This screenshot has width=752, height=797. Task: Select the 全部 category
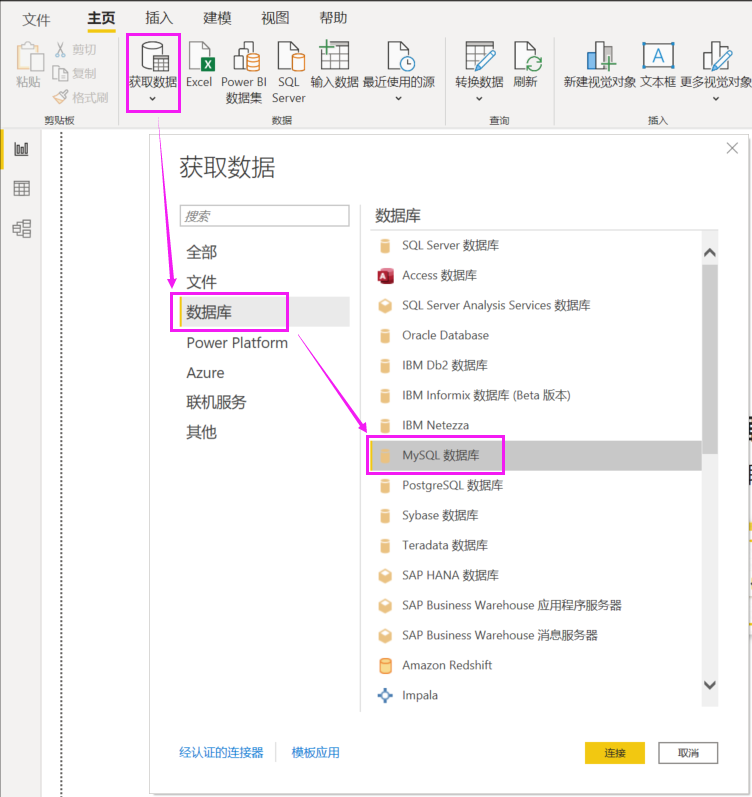201,252
